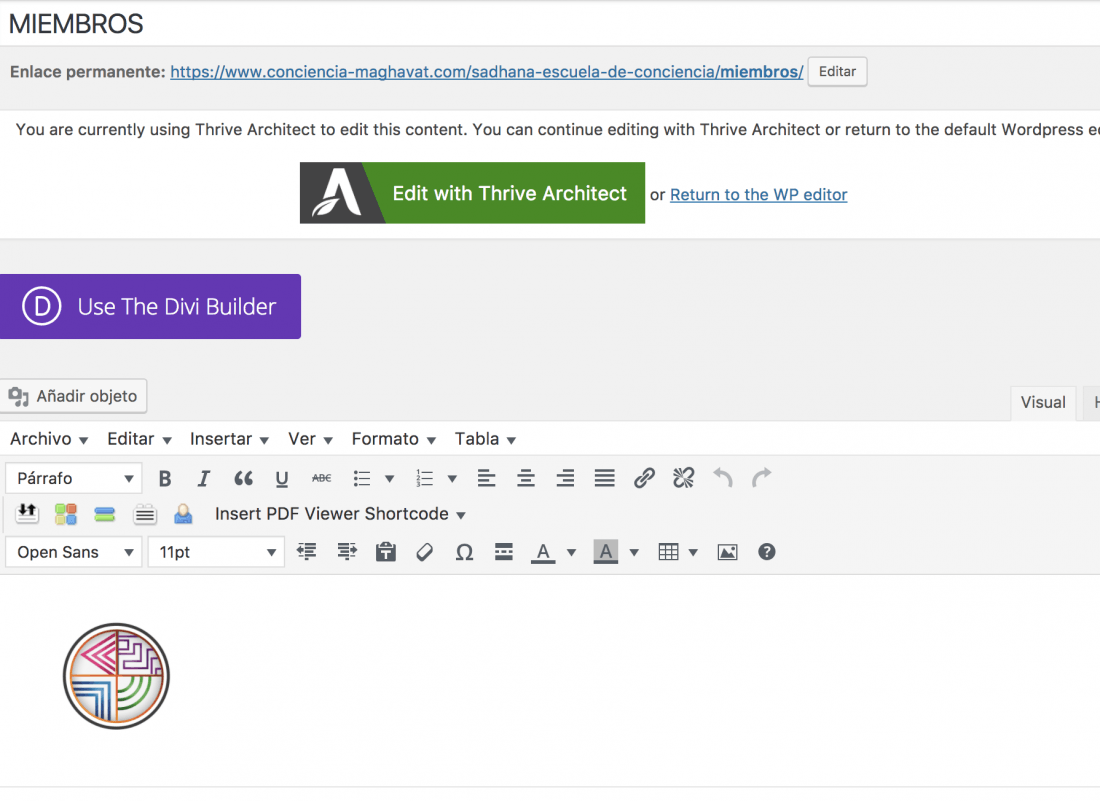Screen dimensions: 1100x801
Task: Open the Insertar menu
Action: 229,439
